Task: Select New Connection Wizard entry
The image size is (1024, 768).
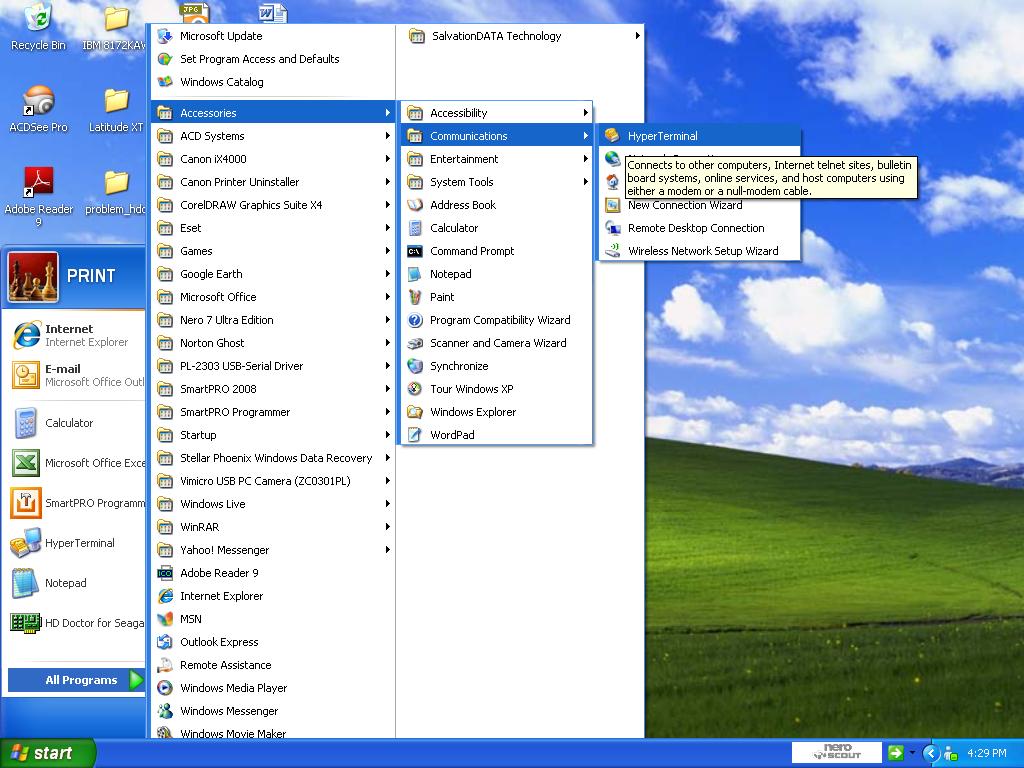Action: click(699, 205)
